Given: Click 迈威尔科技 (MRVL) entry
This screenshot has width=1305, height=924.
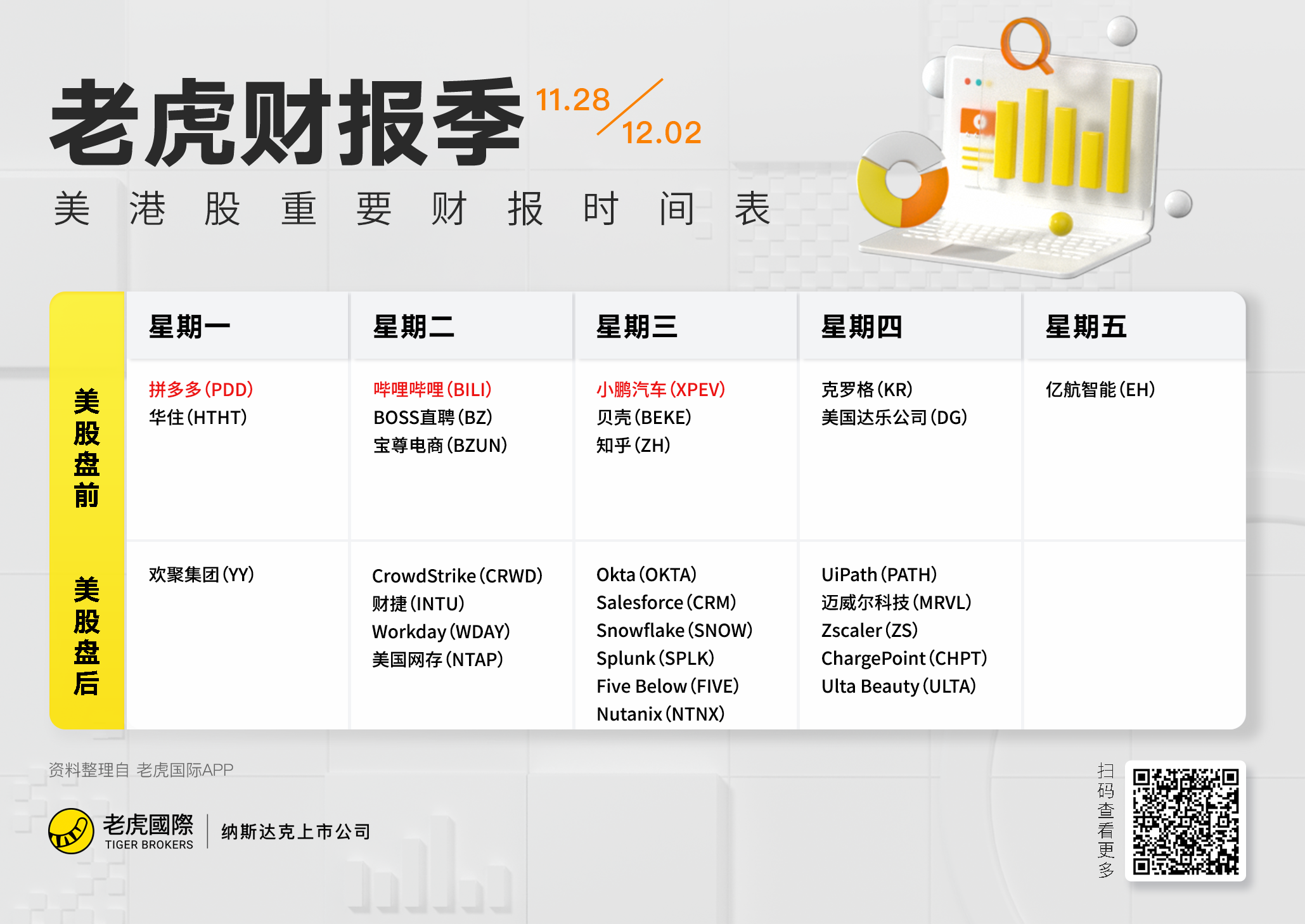Looking at the screenshot, I should pos(896,602).
